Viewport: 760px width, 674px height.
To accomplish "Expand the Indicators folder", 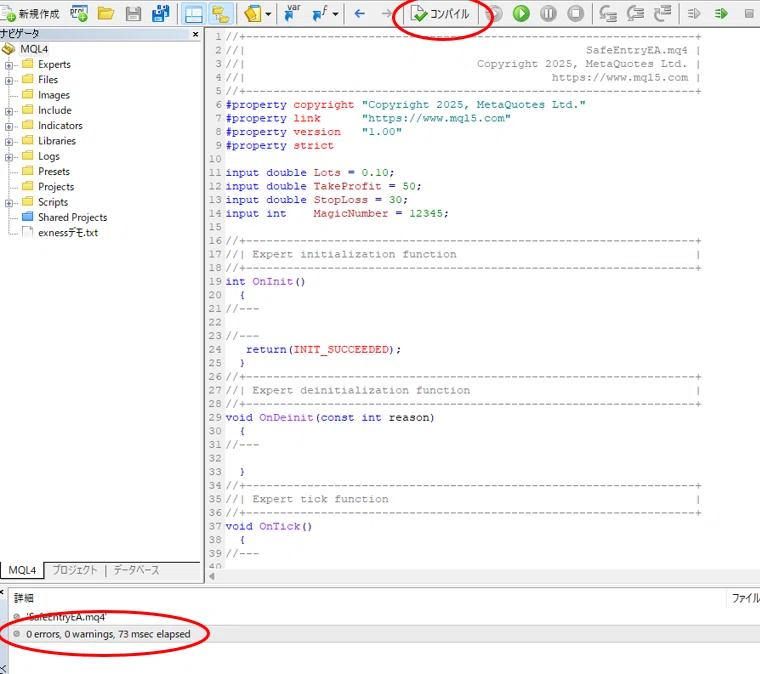I will tap(9, 126).
